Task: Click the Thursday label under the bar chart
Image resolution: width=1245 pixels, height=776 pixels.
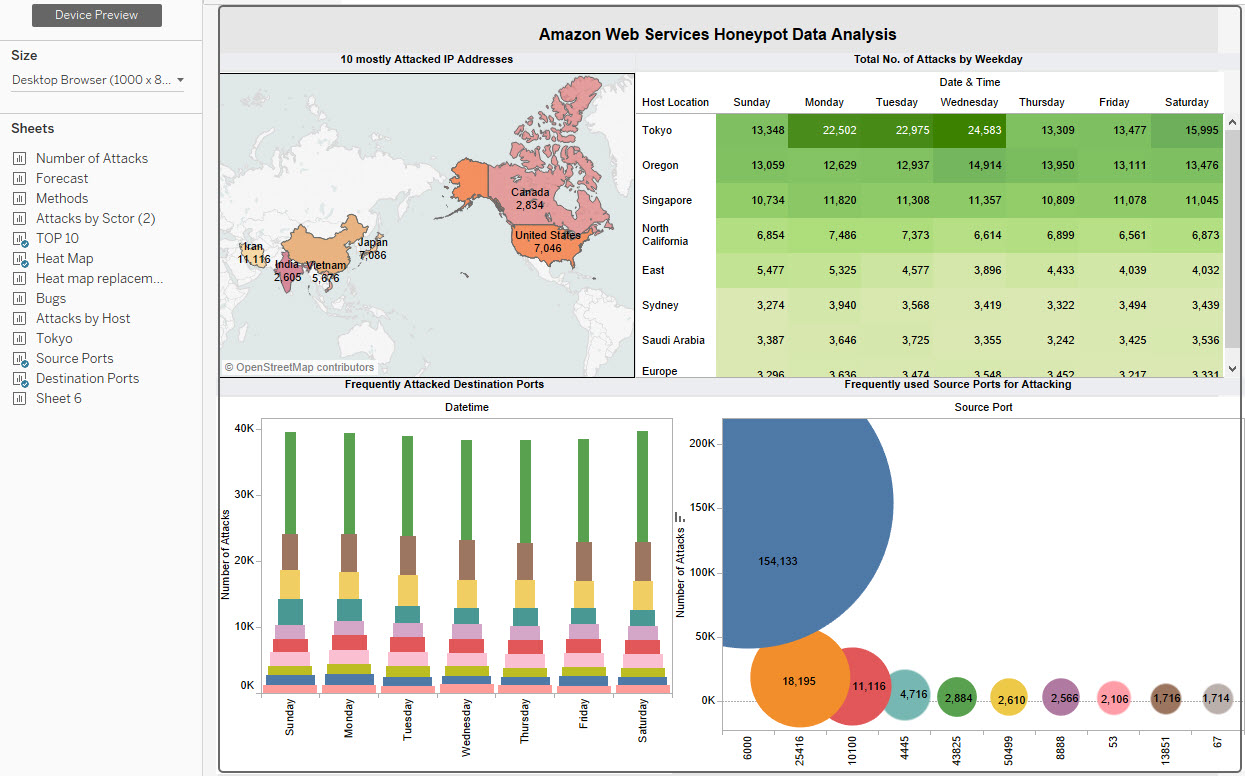Action: (525, 720)
